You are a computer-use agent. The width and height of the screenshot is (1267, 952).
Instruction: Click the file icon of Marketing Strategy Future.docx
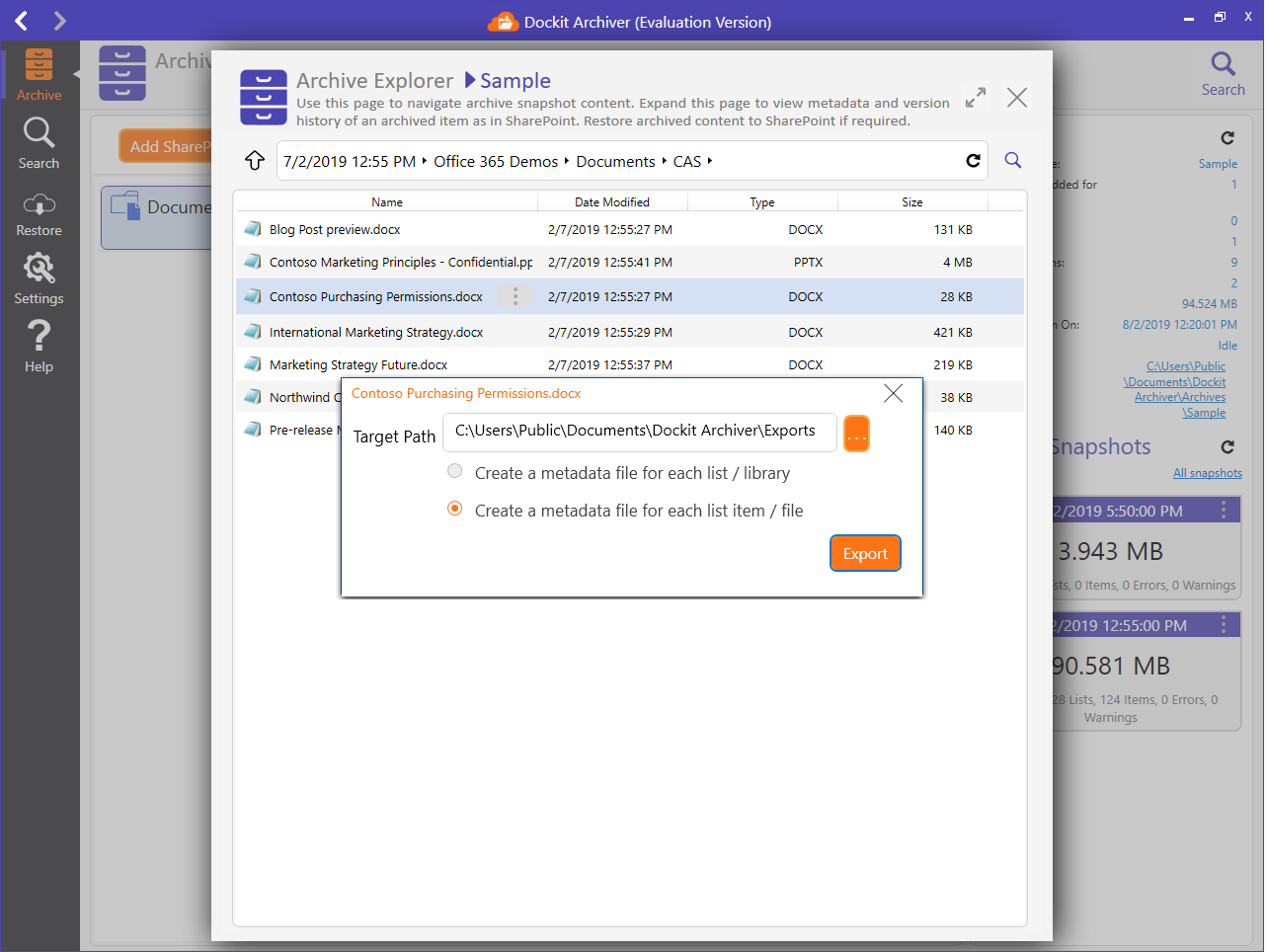point(253,364)
